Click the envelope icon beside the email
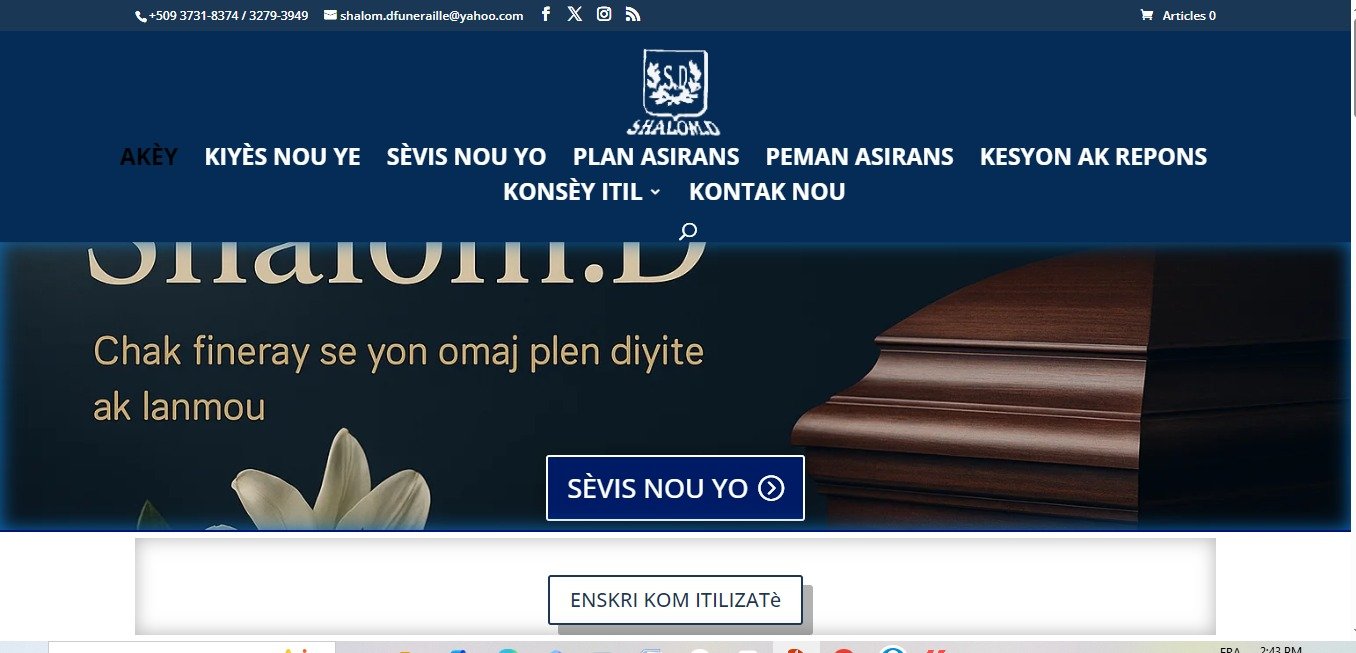This screenshot has height=653, width=1356. pos(330,15)
